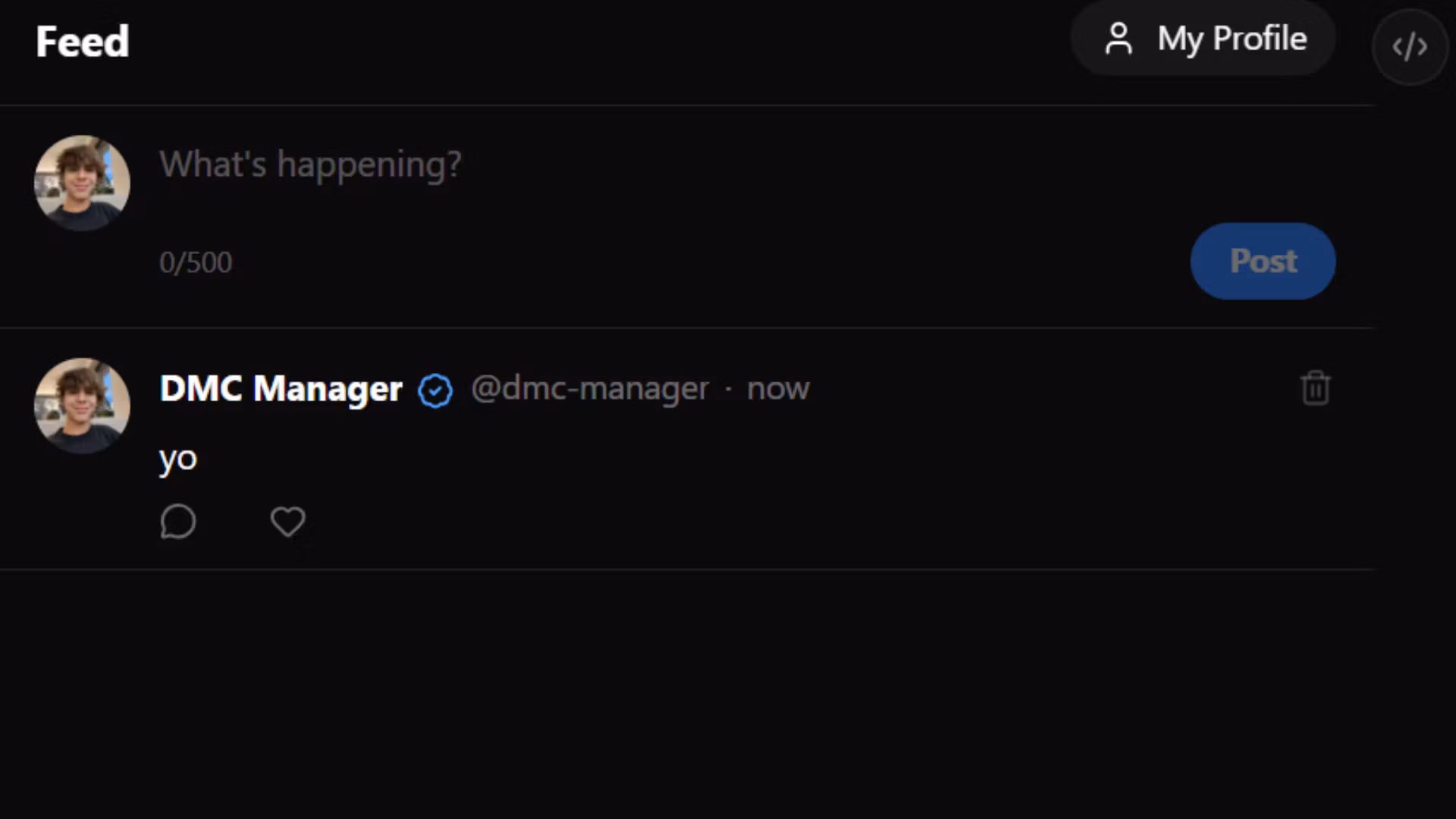This screenshot has height=819, width=1456.
Task: Click the person icon in My Profile
Action: point(1119,39)
